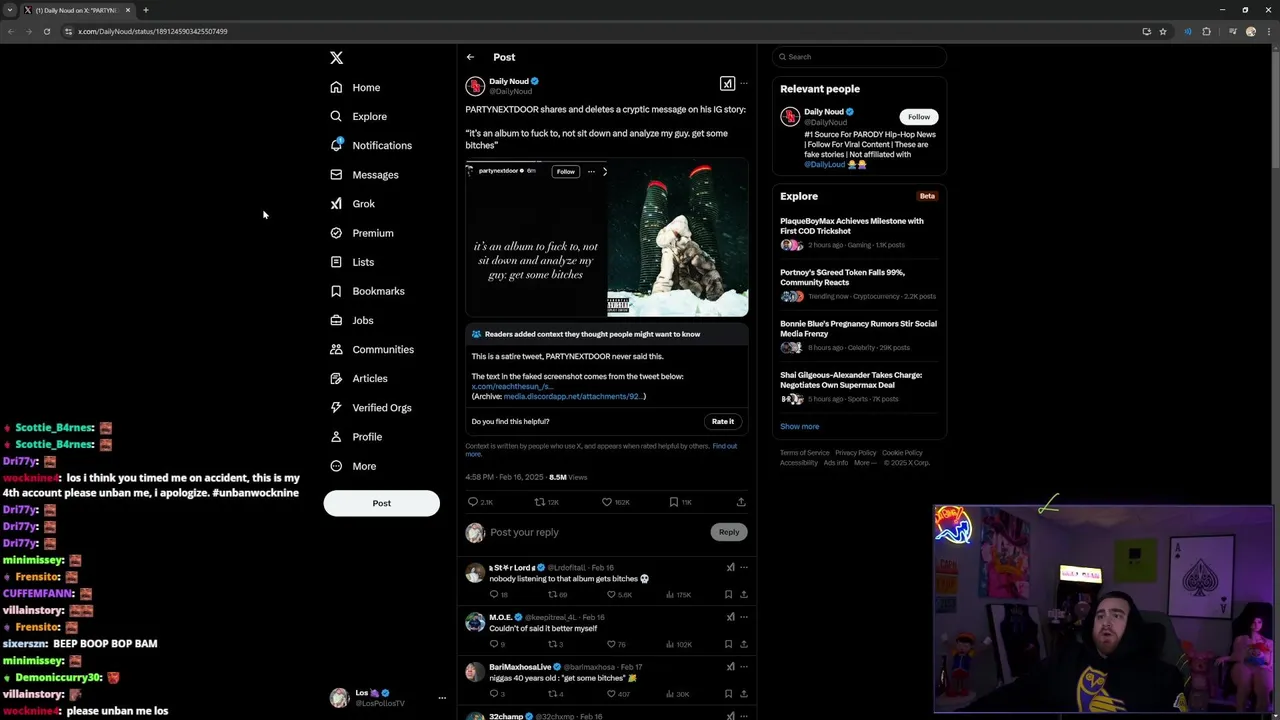1280x720 pixels.
Task: Click the Grok icon on Daily Noud's post
Action: point(727,84)
